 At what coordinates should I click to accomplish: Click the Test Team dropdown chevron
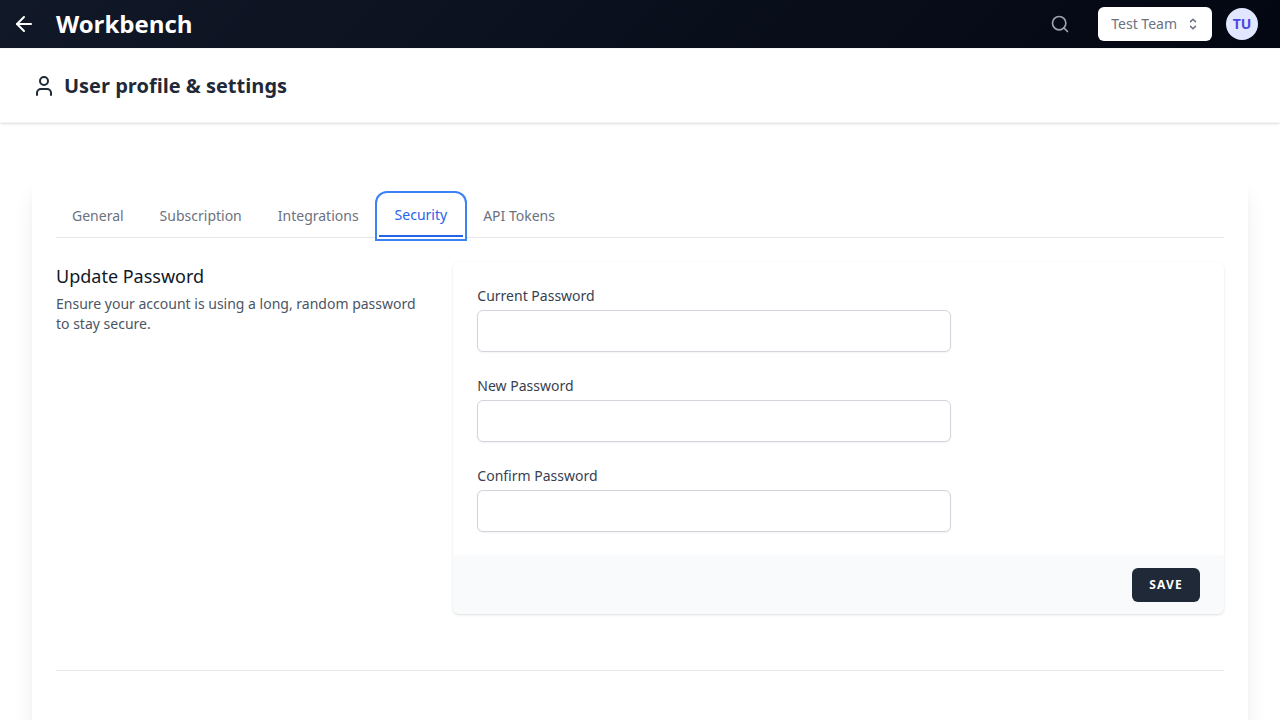tap(1192, 23)
